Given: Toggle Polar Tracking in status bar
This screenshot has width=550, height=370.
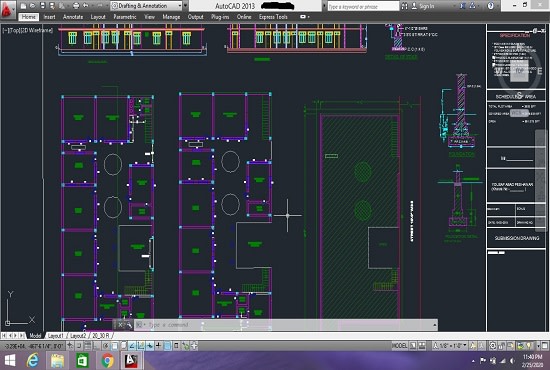Looking at the screenshot, I should coord(105,346).
